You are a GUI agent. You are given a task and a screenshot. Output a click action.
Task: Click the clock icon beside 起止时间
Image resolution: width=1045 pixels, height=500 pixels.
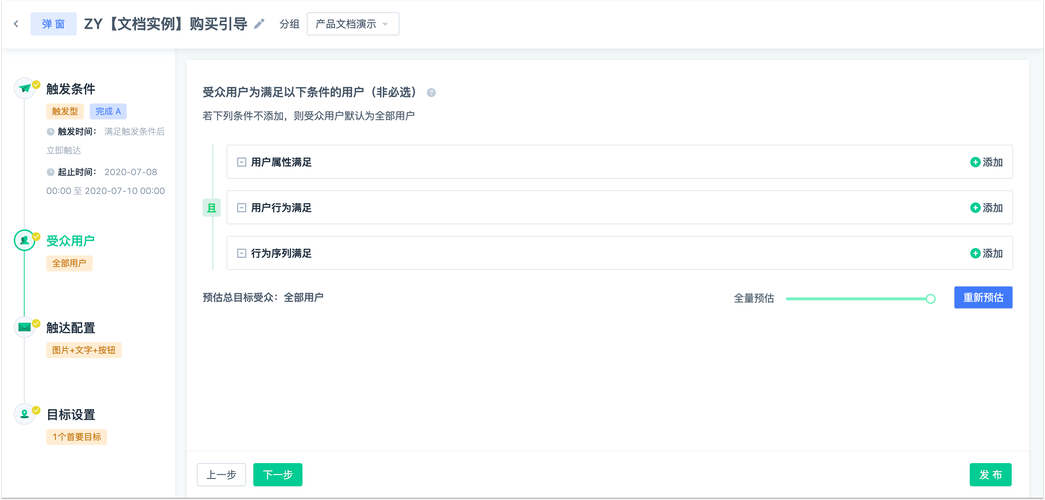click(x=50, y=172)
